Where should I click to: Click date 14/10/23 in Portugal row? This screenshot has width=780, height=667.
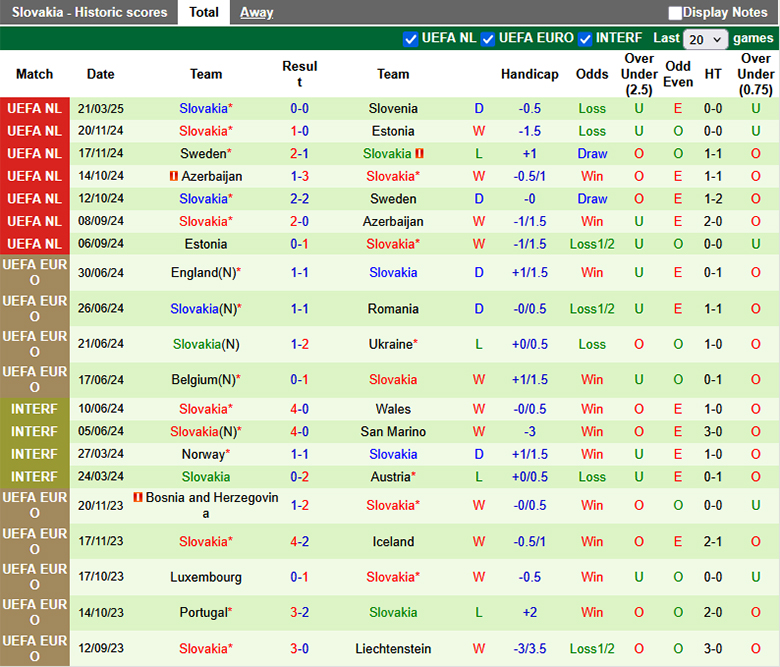(x=100, y=613)
